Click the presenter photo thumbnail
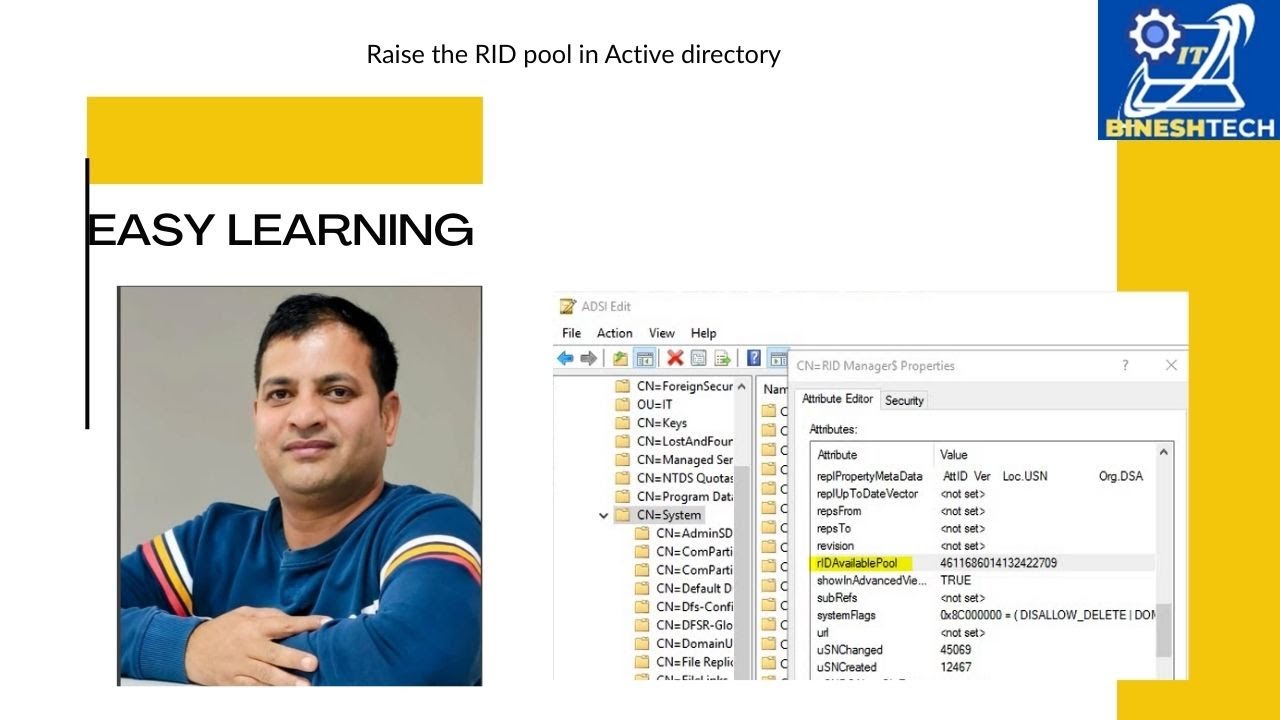1280x720 pixels. [300, 486]
